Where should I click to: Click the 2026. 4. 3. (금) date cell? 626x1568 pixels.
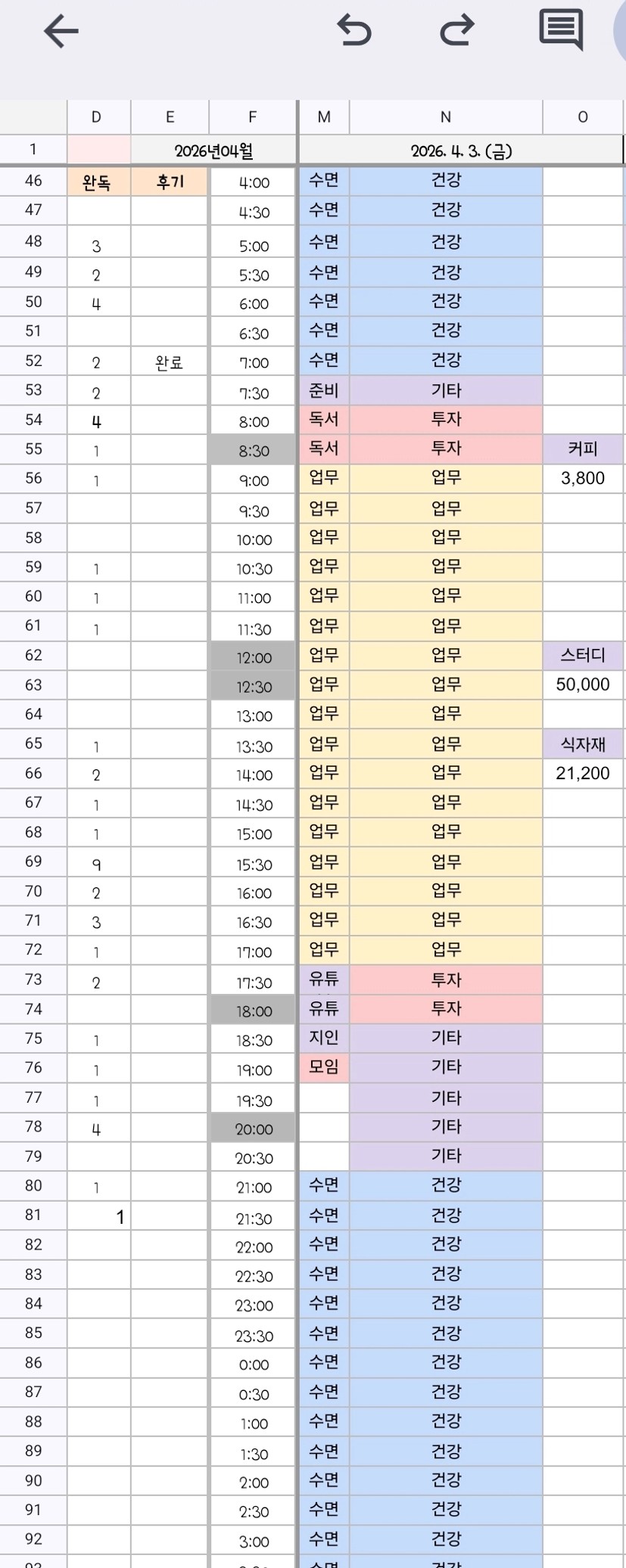[461, 151]
